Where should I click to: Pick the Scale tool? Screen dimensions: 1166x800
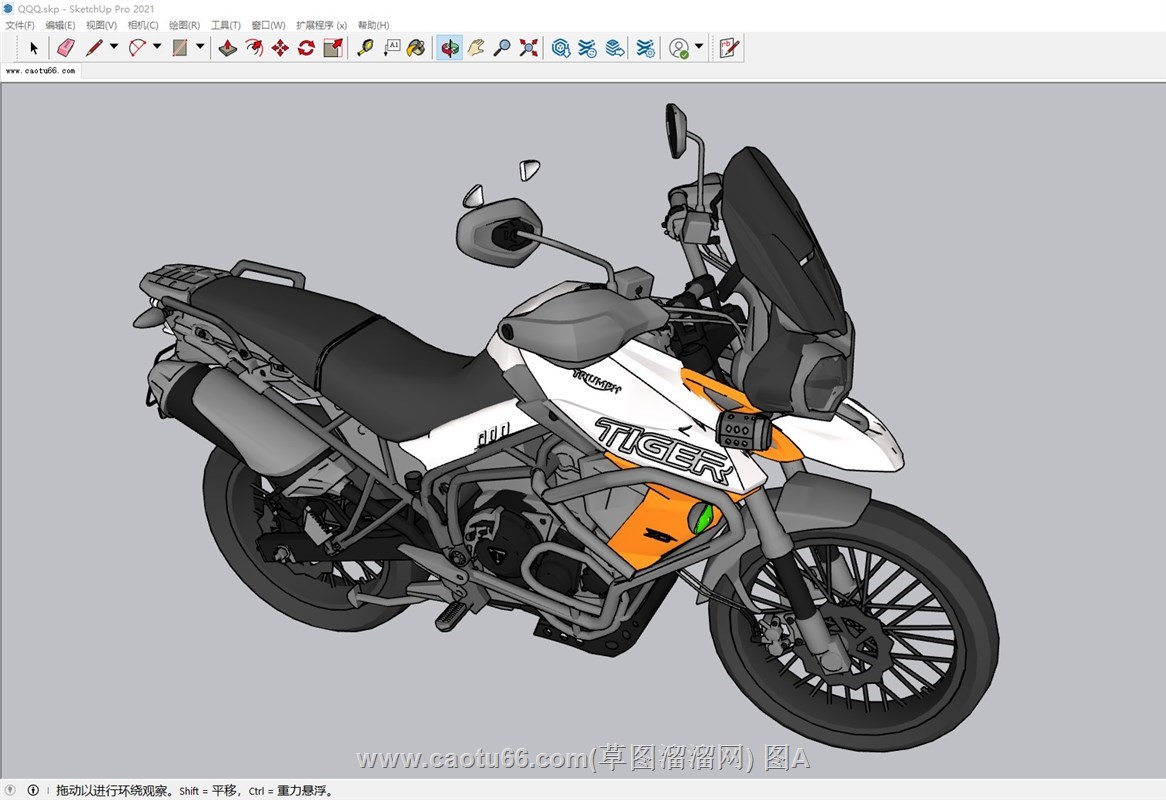[333, 48]
